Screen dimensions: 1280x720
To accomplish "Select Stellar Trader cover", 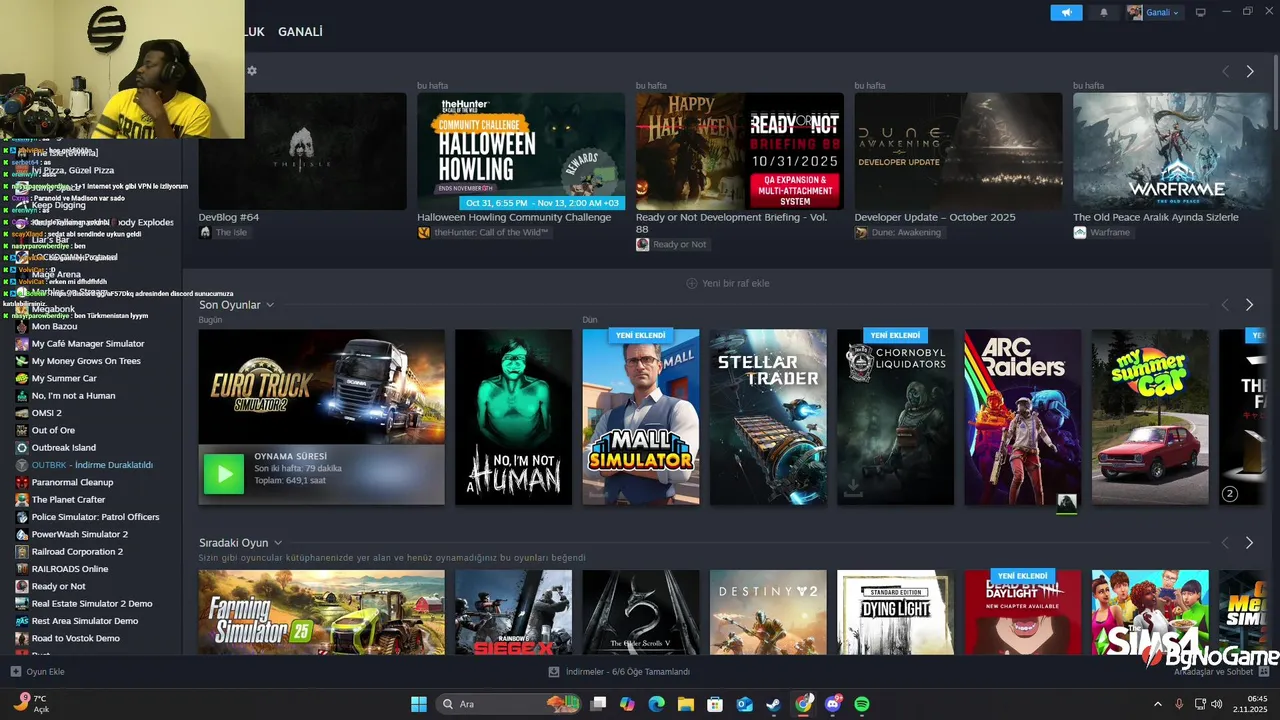I will point(768,417).
